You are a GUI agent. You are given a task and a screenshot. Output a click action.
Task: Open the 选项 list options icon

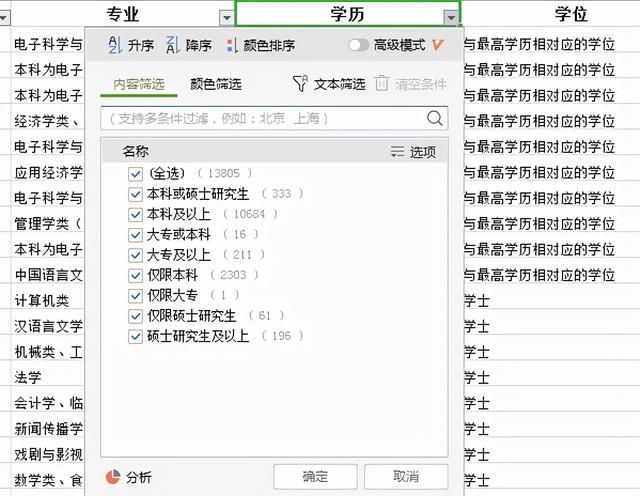[397, 151]
